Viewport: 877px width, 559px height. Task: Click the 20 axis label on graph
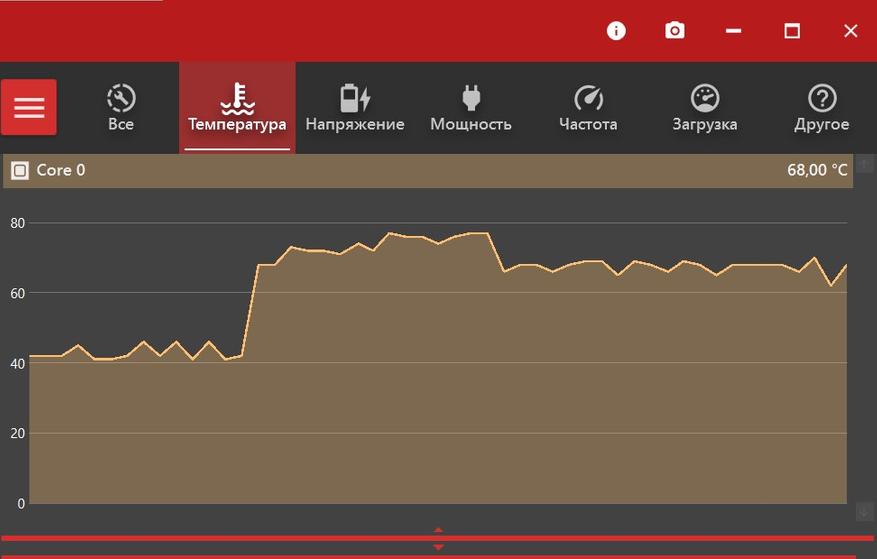click(17, 433)
